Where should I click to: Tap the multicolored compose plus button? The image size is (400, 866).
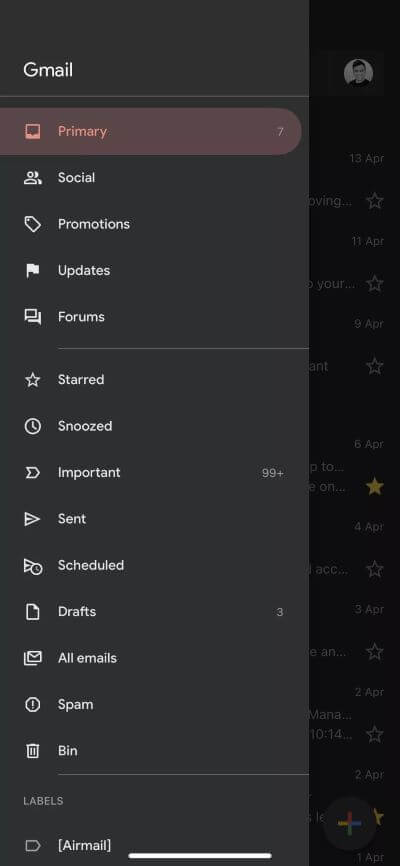coord(350,823)
